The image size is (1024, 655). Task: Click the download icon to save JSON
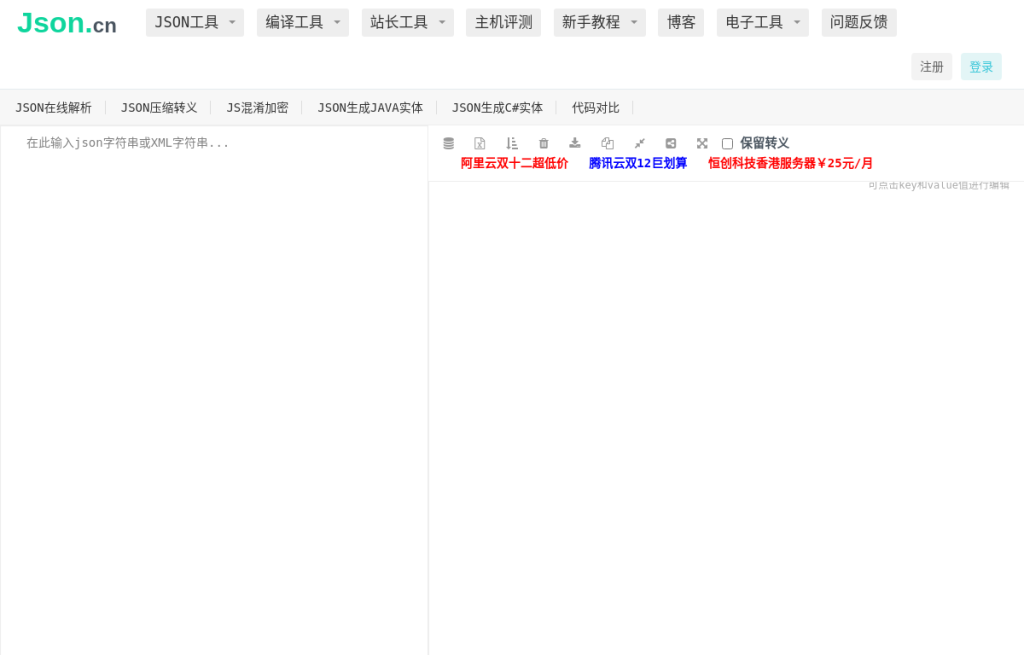(x=575, y=143)
